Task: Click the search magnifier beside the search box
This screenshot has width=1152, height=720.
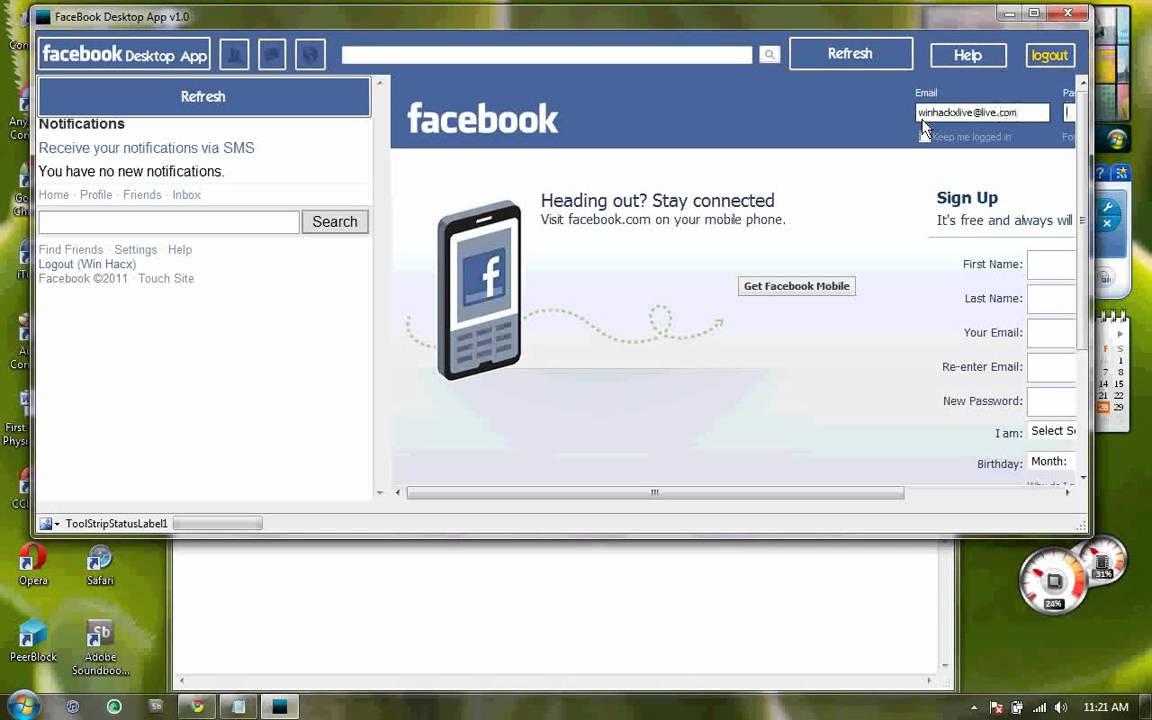Action: pyautogui.click(x=768, y=54)
